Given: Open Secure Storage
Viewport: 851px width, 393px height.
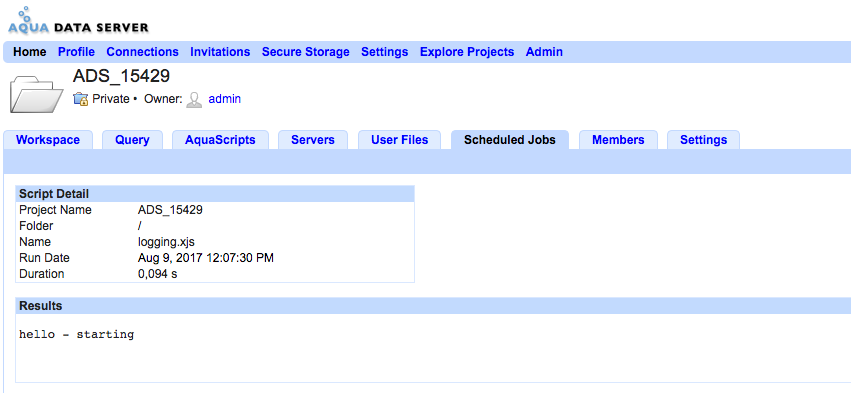Looking at the screenshot, I should (306, 52).
